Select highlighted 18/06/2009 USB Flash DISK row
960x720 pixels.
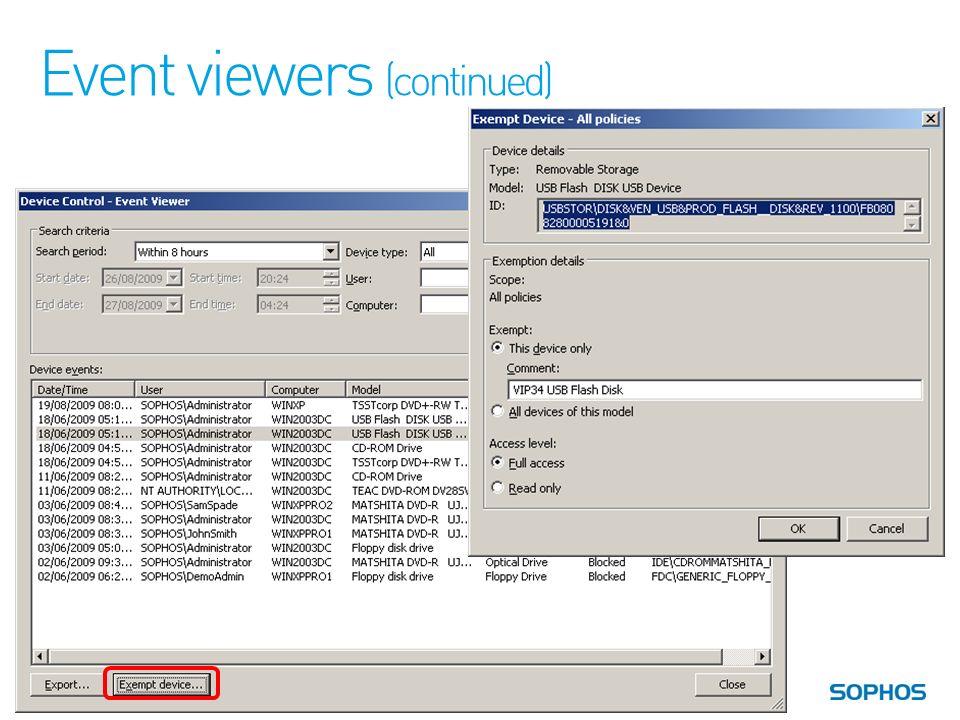coord(251,433)
